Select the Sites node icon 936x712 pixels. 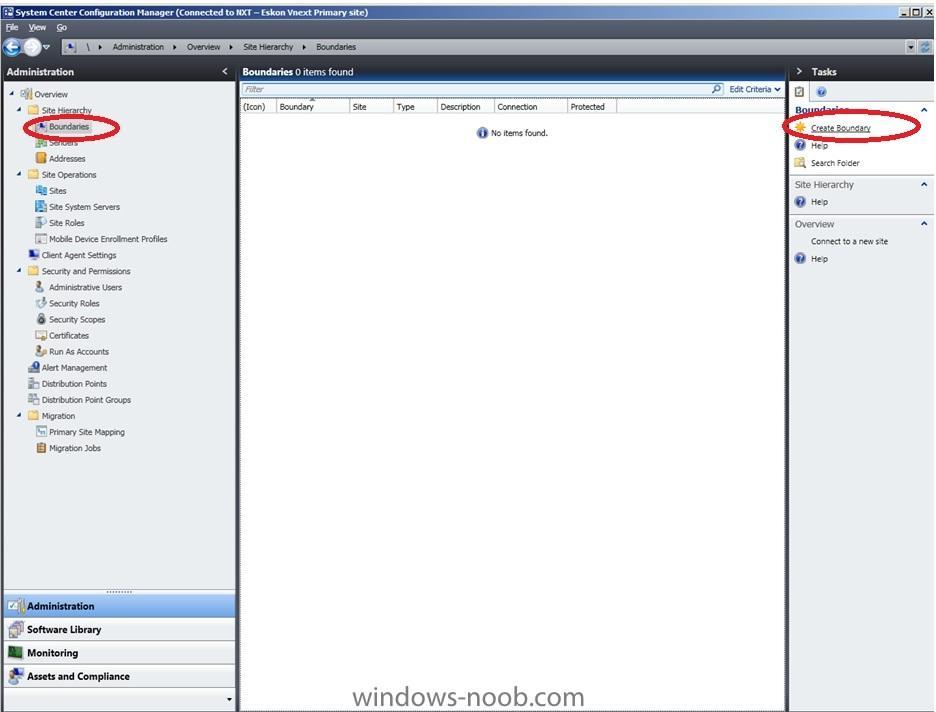41,190
